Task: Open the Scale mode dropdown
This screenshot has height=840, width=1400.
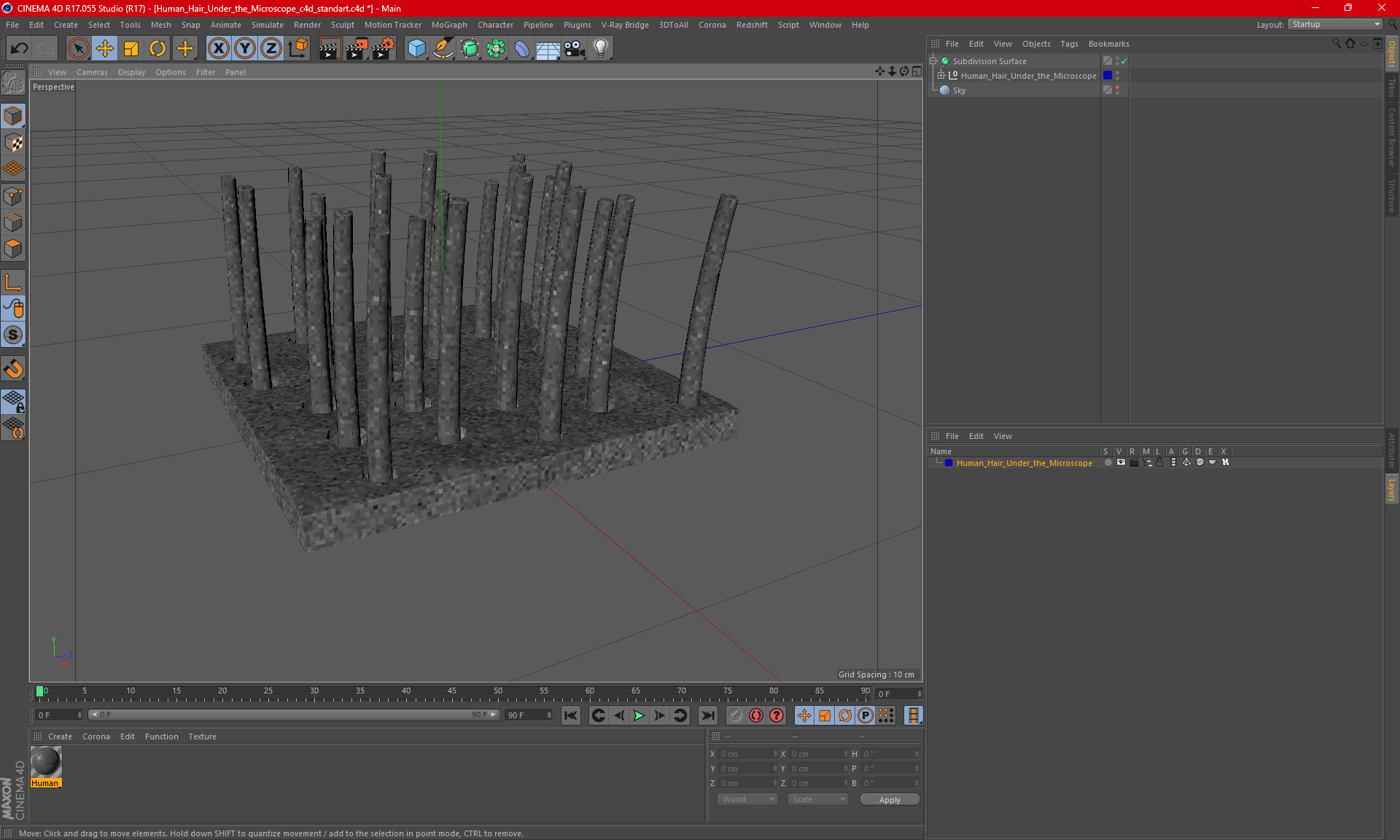Action: [818, 799]
